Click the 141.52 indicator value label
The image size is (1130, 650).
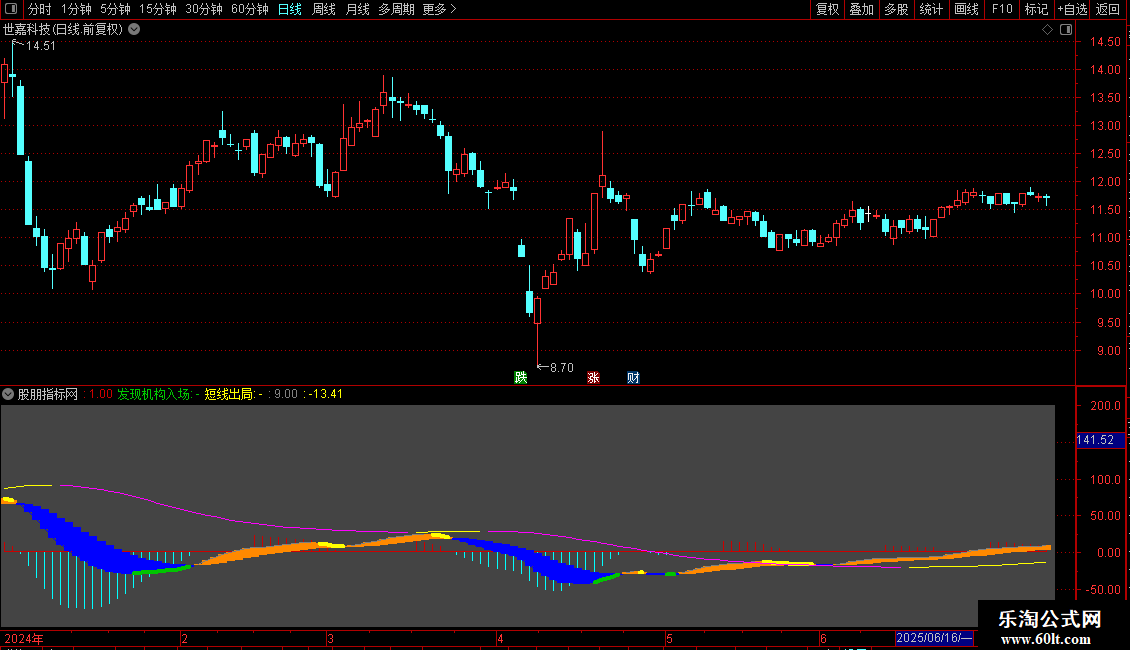(1095, 440)
